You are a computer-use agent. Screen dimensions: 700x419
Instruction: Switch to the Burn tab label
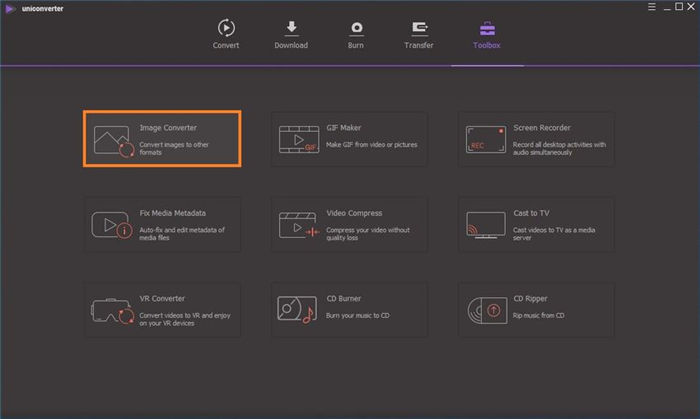(356, 45)
